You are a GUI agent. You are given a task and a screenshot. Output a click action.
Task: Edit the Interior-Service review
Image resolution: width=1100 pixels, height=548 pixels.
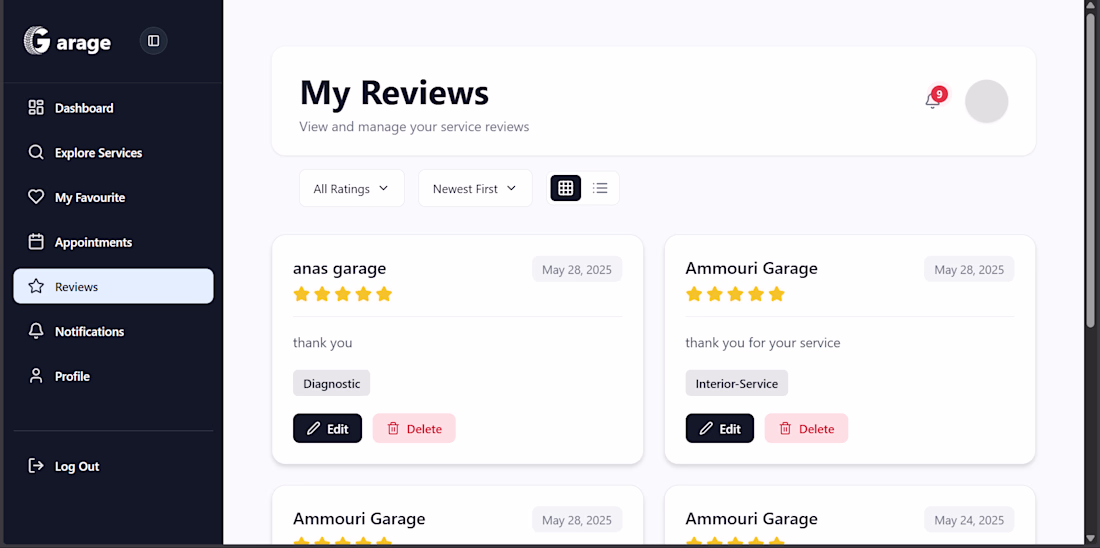719,428
